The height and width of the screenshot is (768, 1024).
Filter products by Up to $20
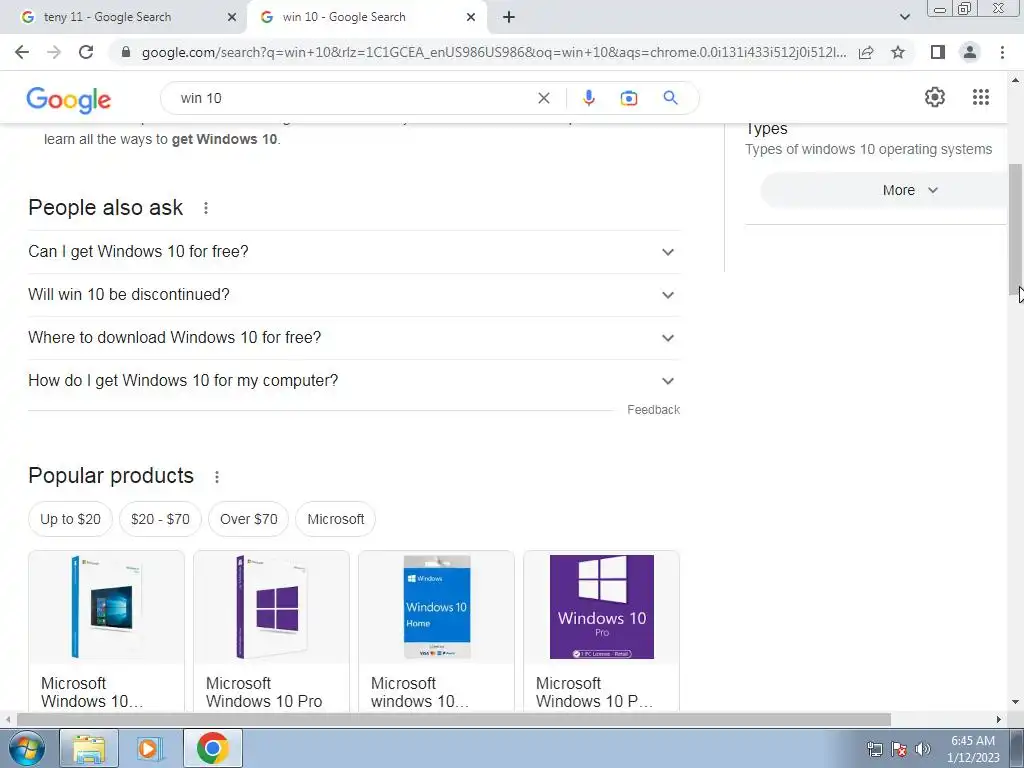click(x=71, y=519)
